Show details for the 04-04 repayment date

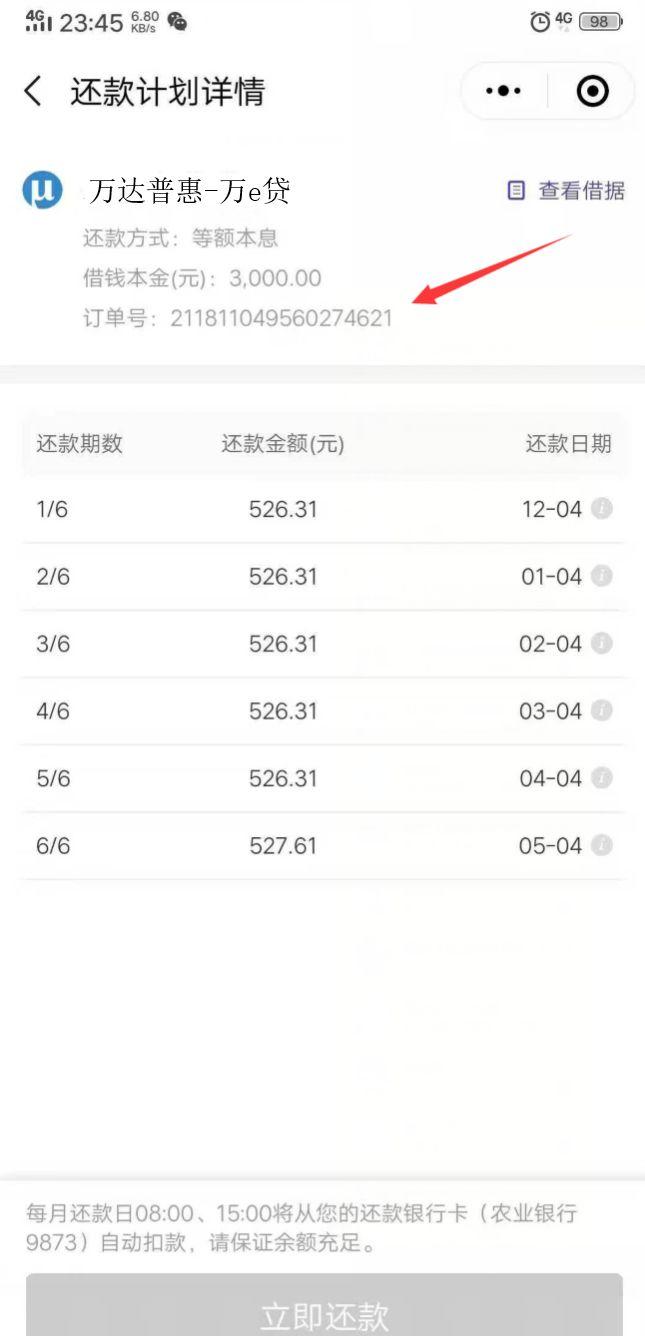coord(601,778)
